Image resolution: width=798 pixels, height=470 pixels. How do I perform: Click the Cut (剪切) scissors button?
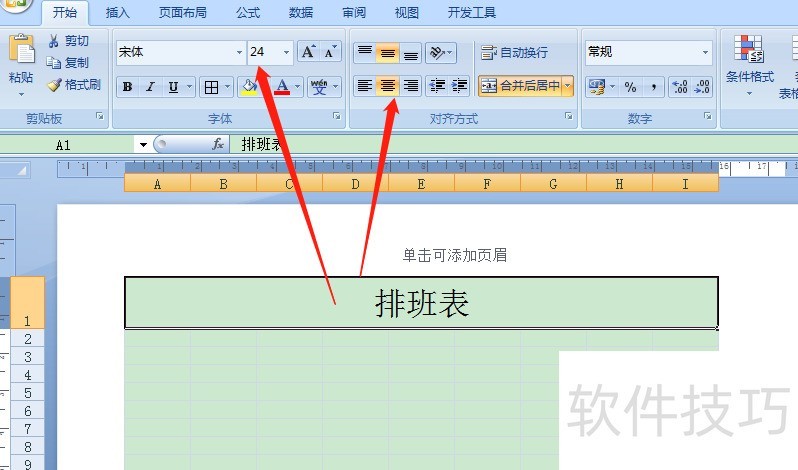click(x=68, y=41)
